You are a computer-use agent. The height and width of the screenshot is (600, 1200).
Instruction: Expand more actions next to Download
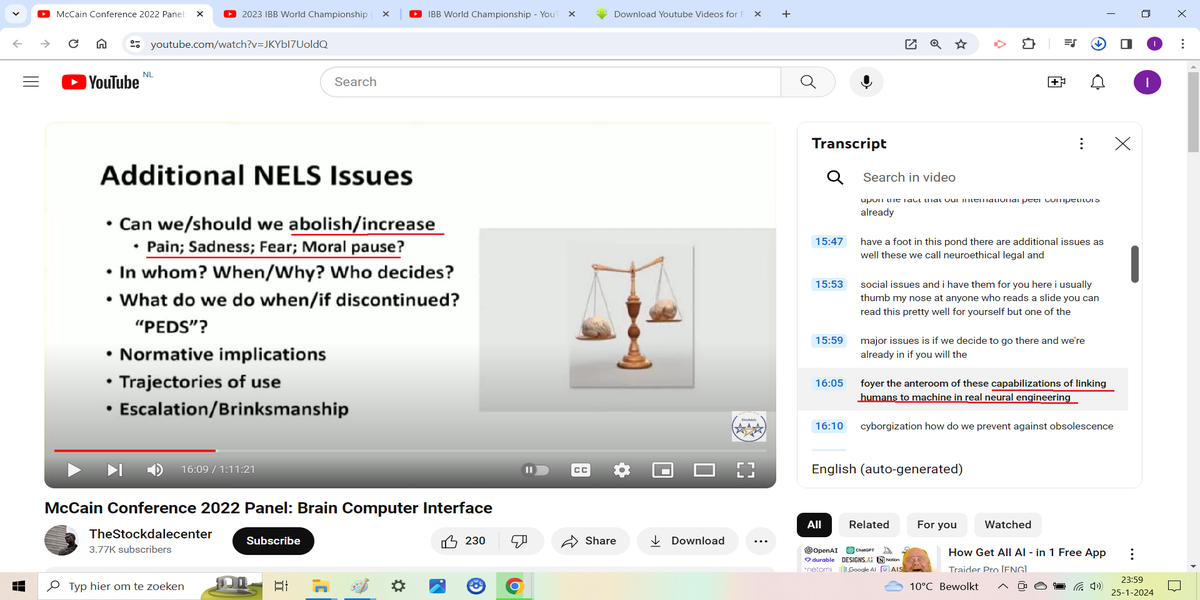click(x=760, y=541)
